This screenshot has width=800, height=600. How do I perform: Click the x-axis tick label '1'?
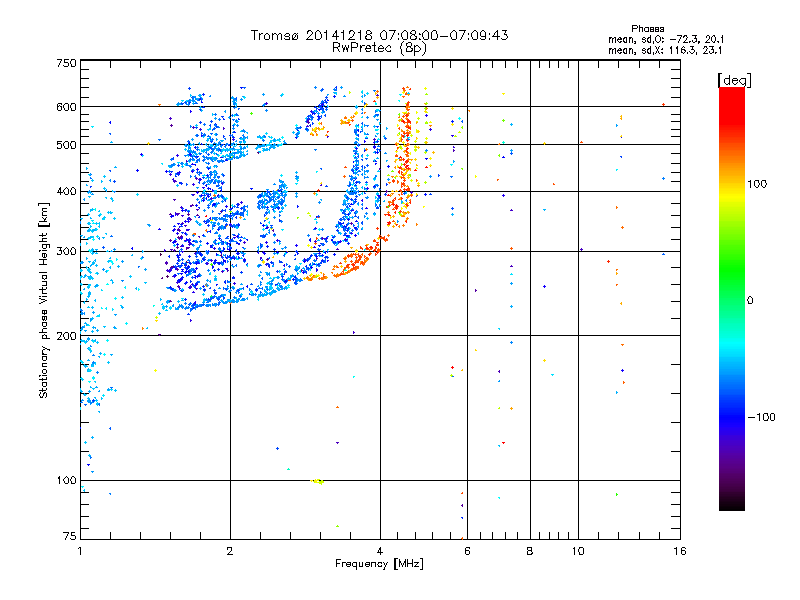[80, 551]
